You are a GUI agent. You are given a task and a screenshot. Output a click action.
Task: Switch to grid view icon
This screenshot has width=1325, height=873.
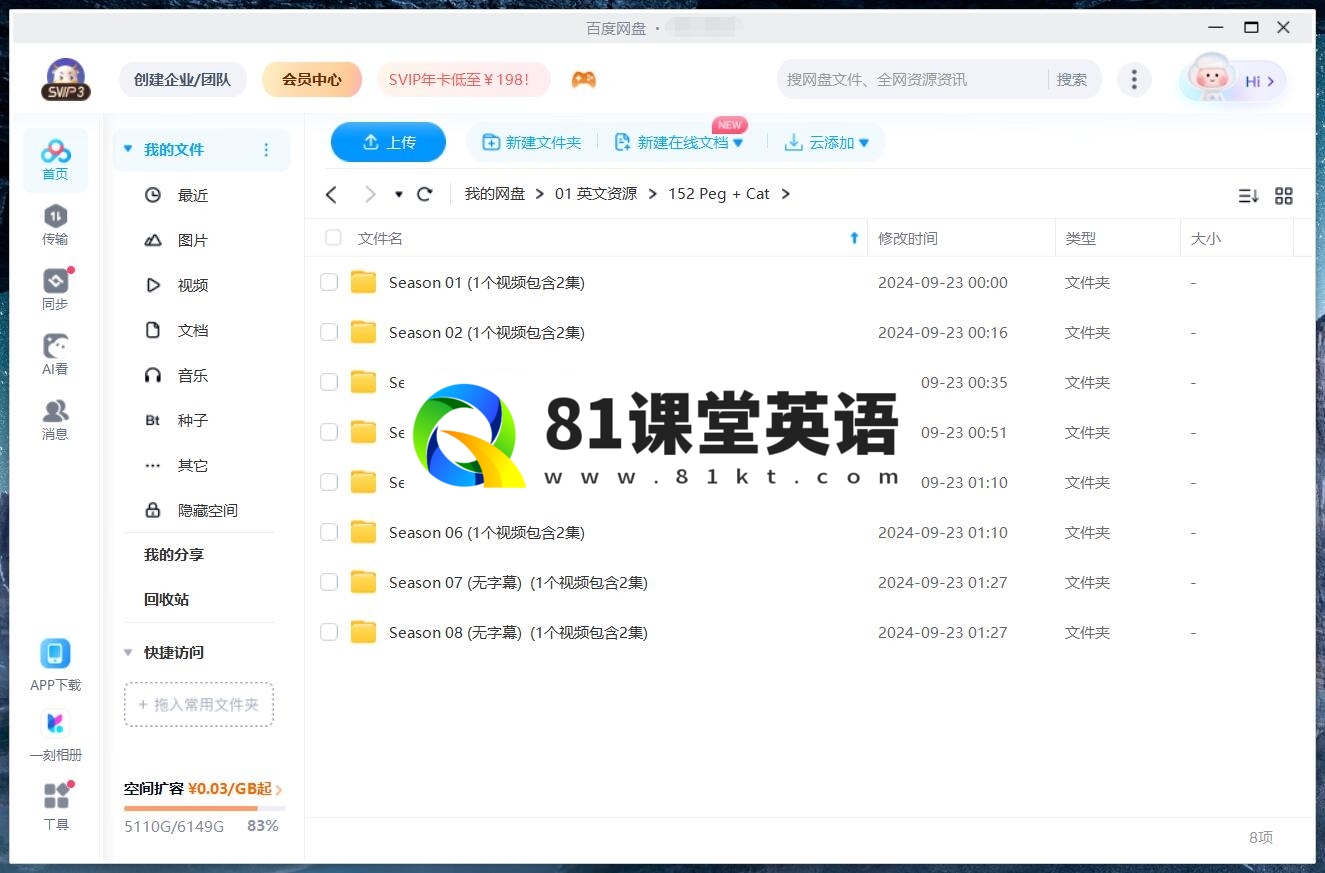[1284, 196]
